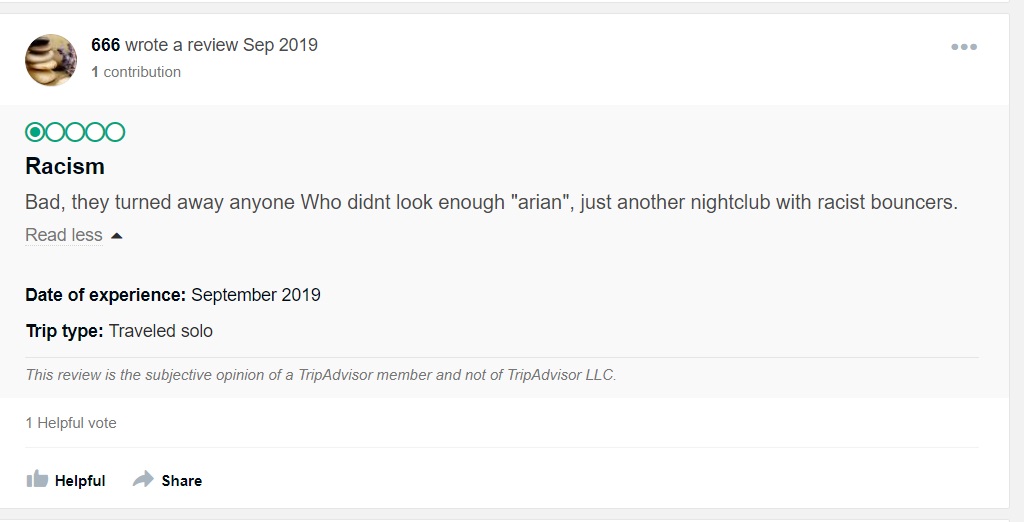This screenshot has width=1024, height=522.
Task: Click the second rating bubble
Action: point(55,132)
